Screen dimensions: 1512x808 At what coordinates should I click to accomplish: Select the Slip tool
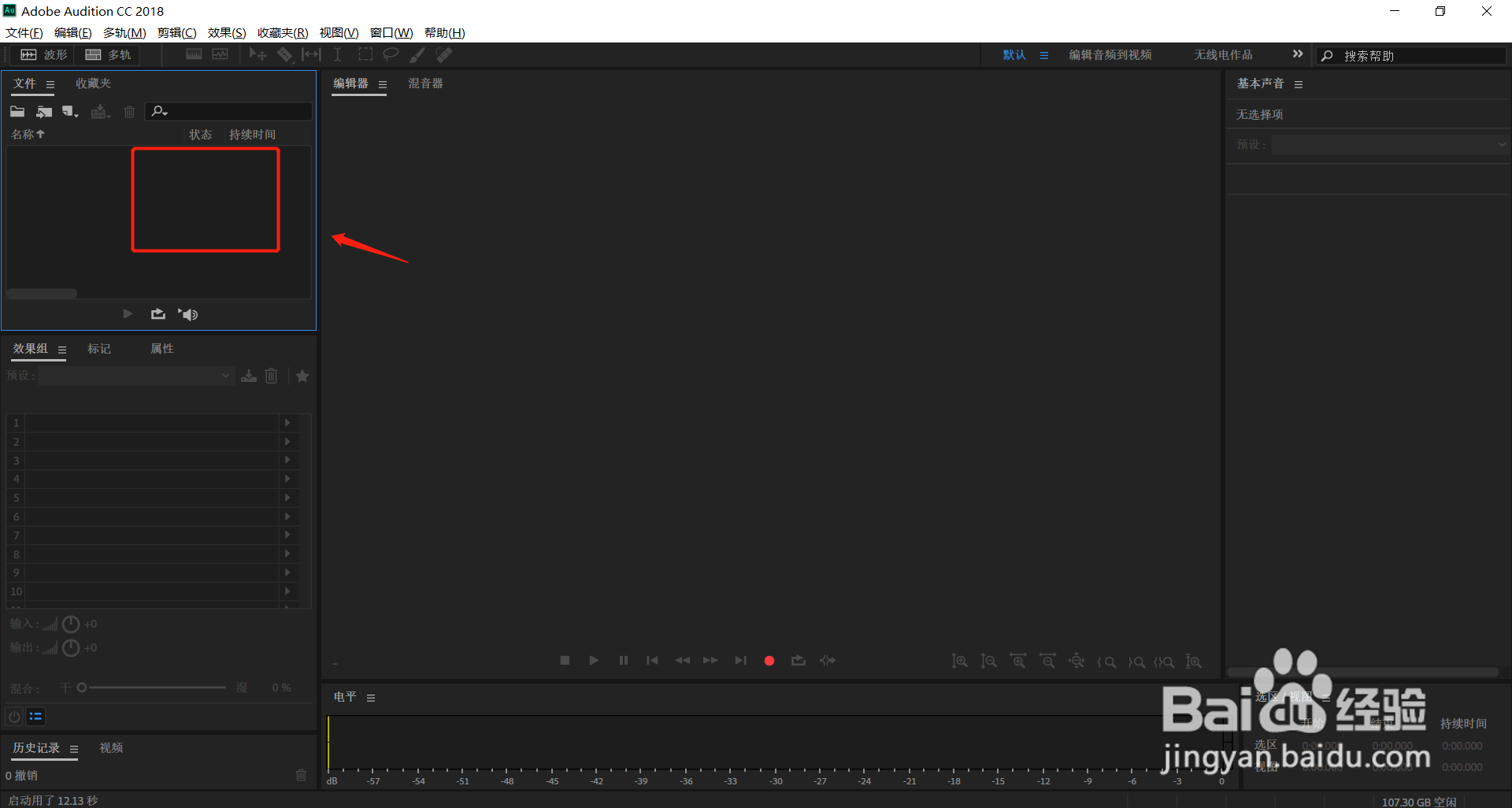point(312,54)
